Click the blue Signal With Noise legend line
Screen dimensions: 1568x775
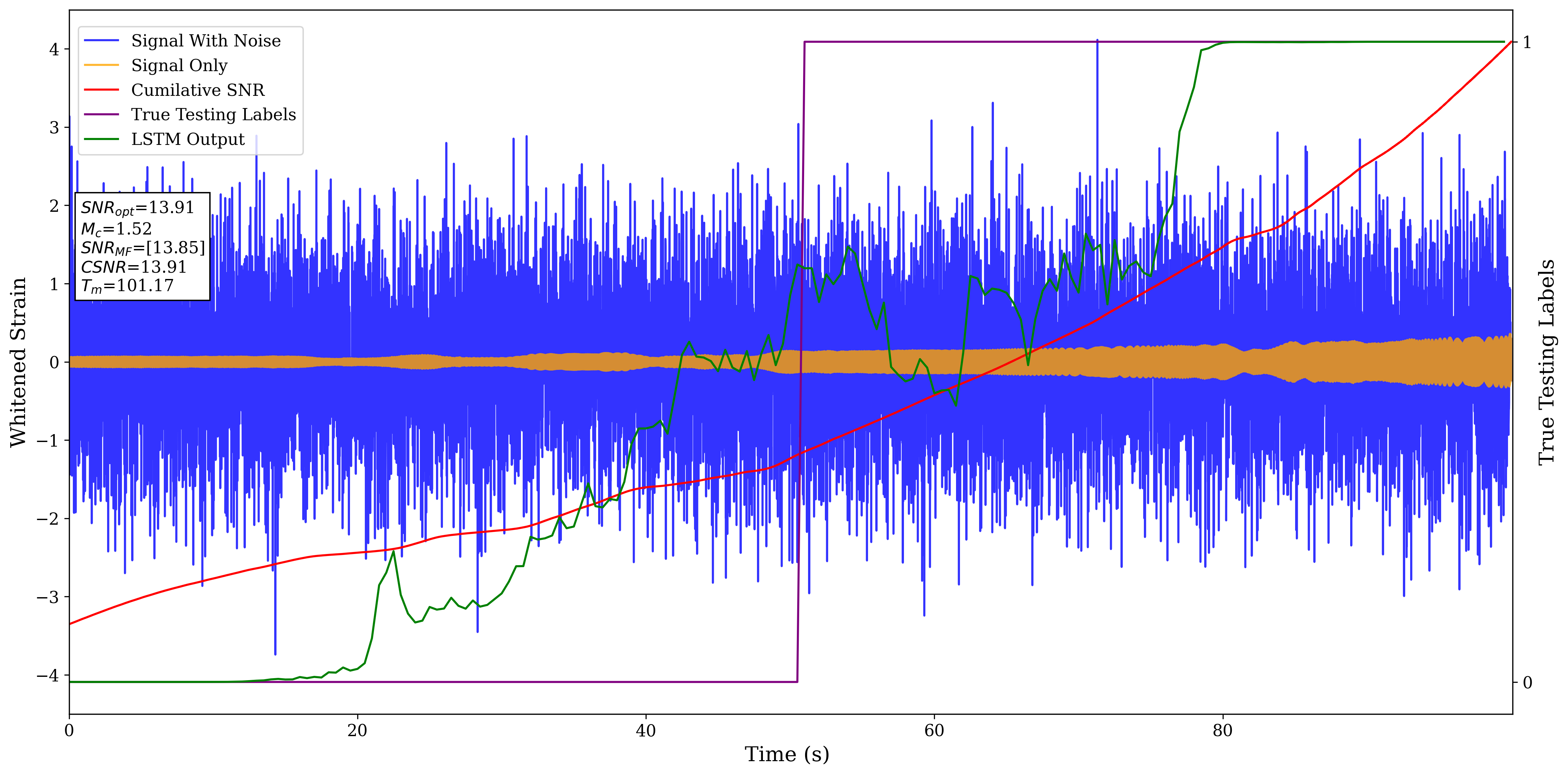[x=101, y=41]
